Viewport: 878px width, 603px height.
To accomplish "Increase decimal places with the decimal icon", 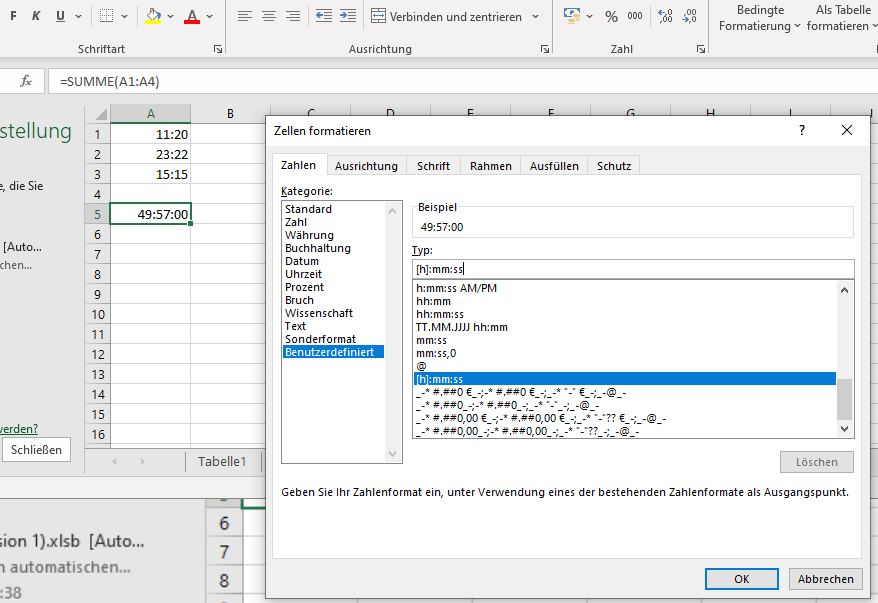I will pos(663,17).
